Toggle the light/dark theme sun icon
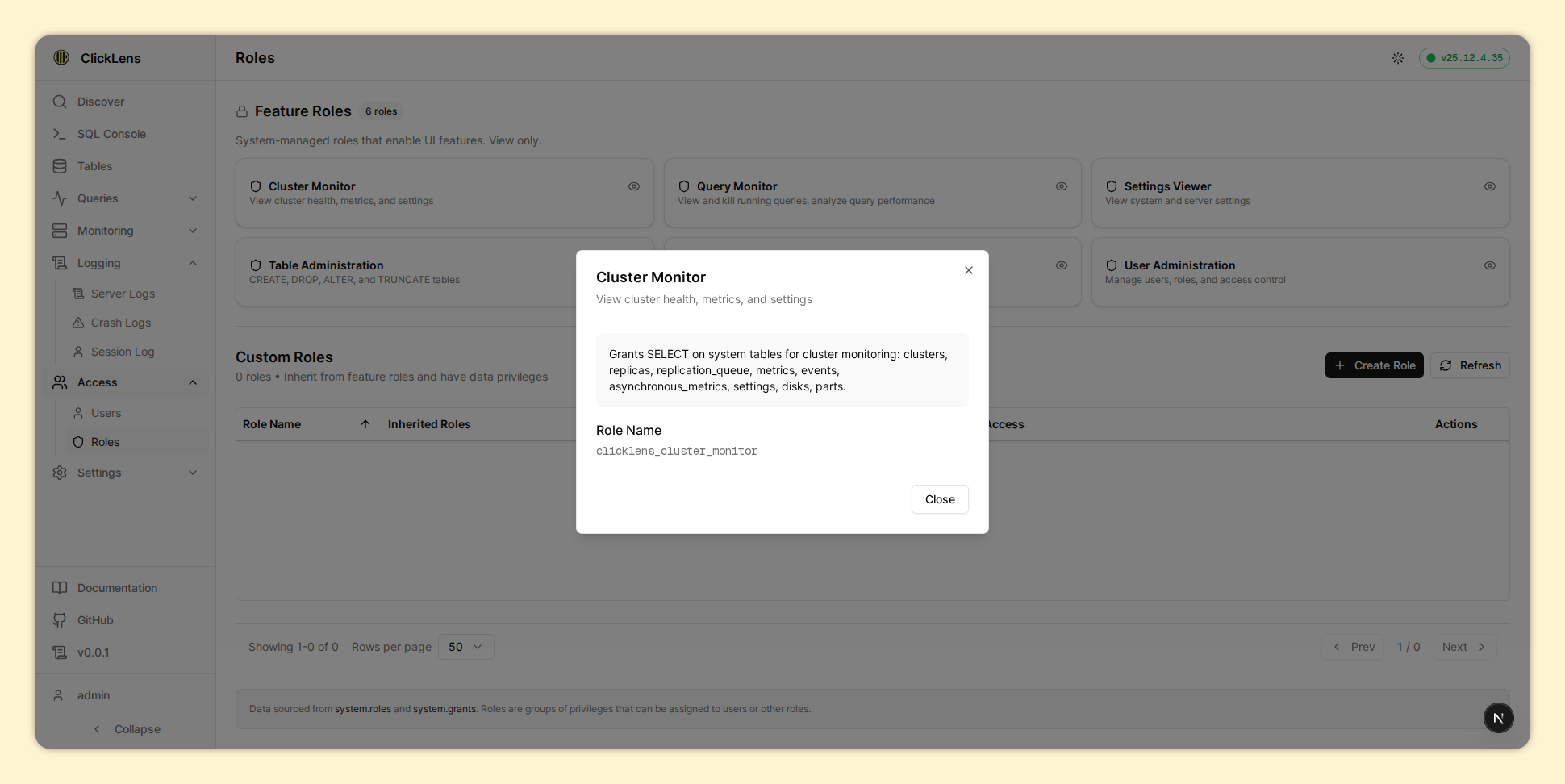 1397,58
